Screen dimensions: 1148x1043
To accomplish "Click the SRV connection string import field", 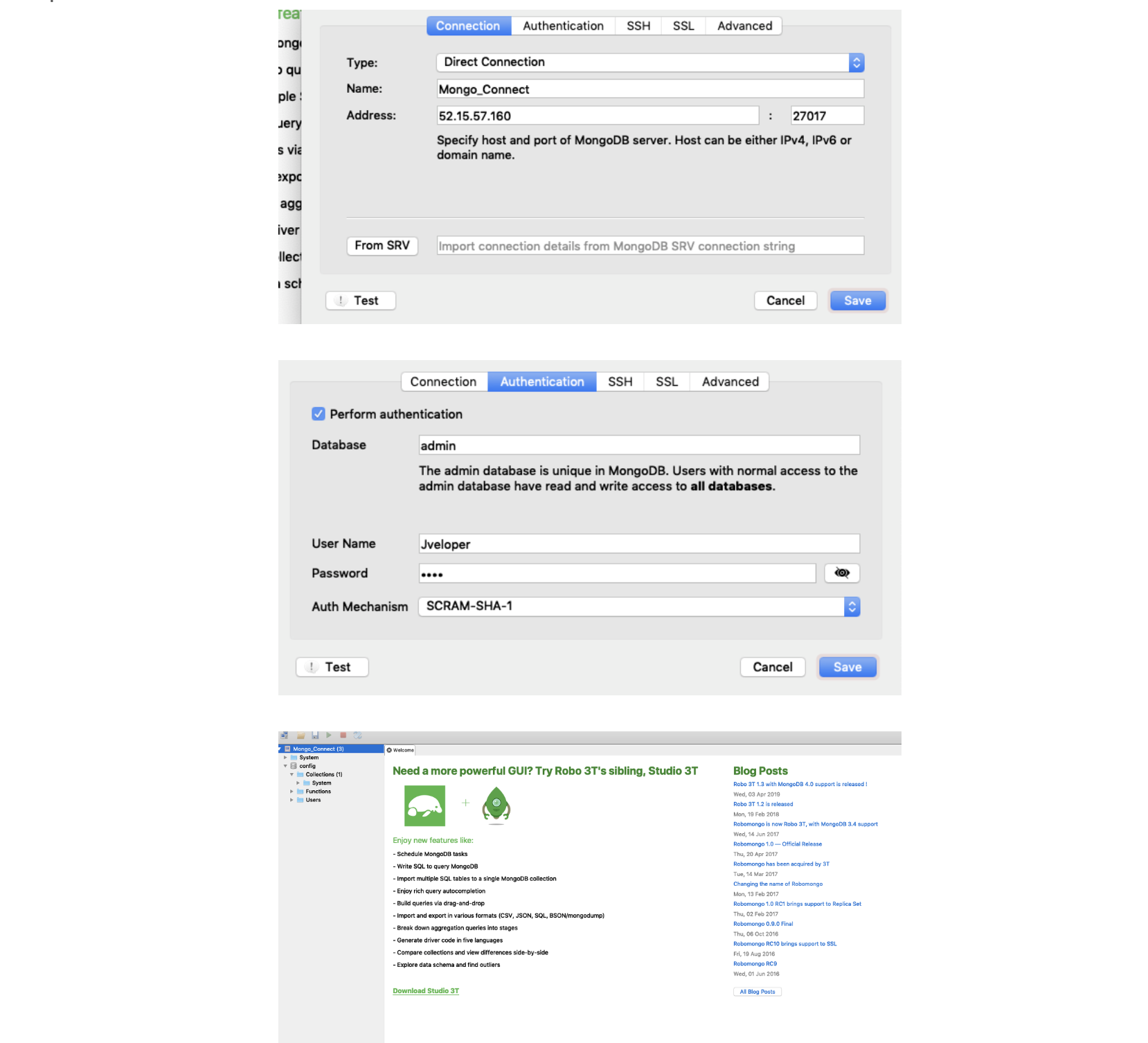I will coord(650,246).
